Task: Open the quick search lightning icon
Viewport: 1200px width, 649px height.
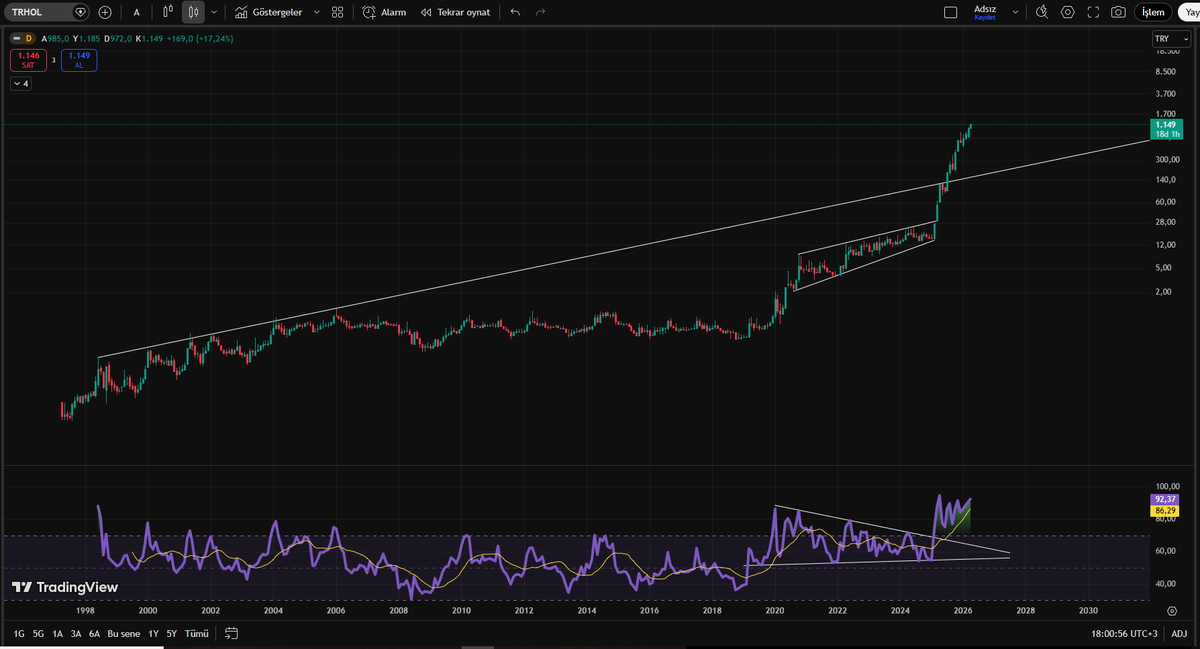Action: [x=1042, y=12]
